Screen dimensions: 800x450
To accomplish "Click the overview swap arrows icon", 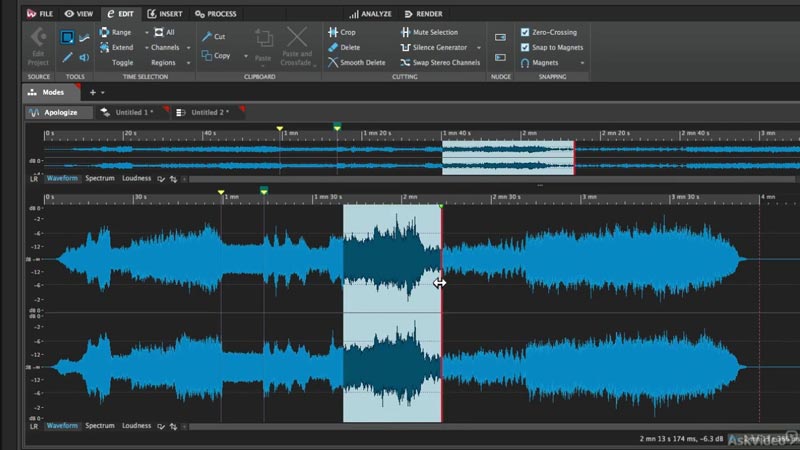I will point(173,179).
